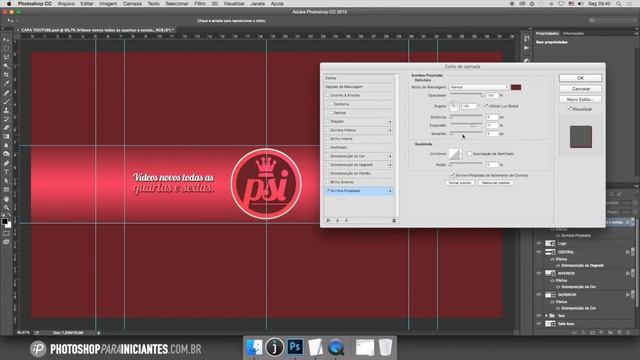Select the Hand tool
Screen dimensions: 640x360
[x=6, y=199]
